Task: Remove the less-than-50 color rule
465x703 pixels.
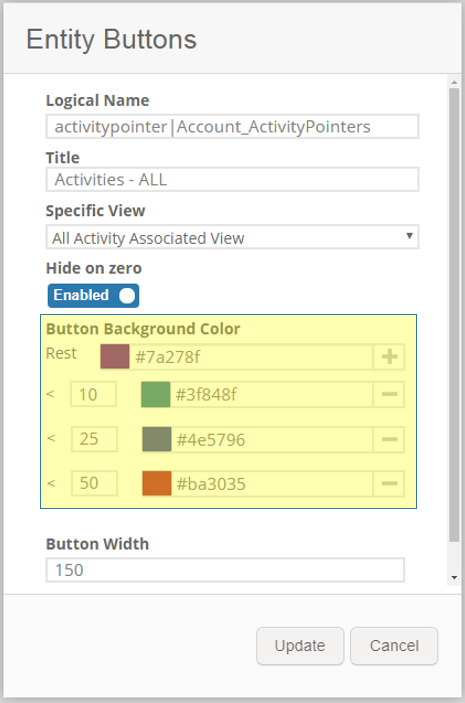Action: point(389,484)
